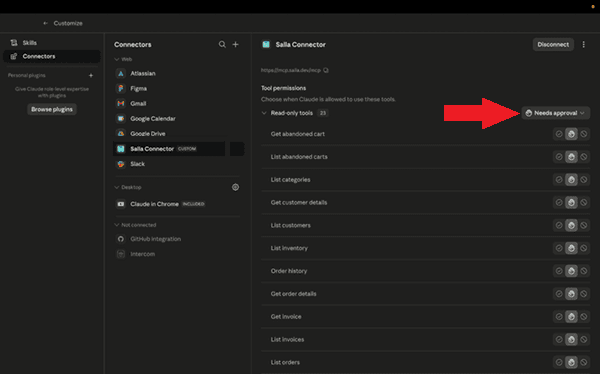Select Salla Connector in the list
600x374 pixels.
pyautogui.click(x=169, y=149)
